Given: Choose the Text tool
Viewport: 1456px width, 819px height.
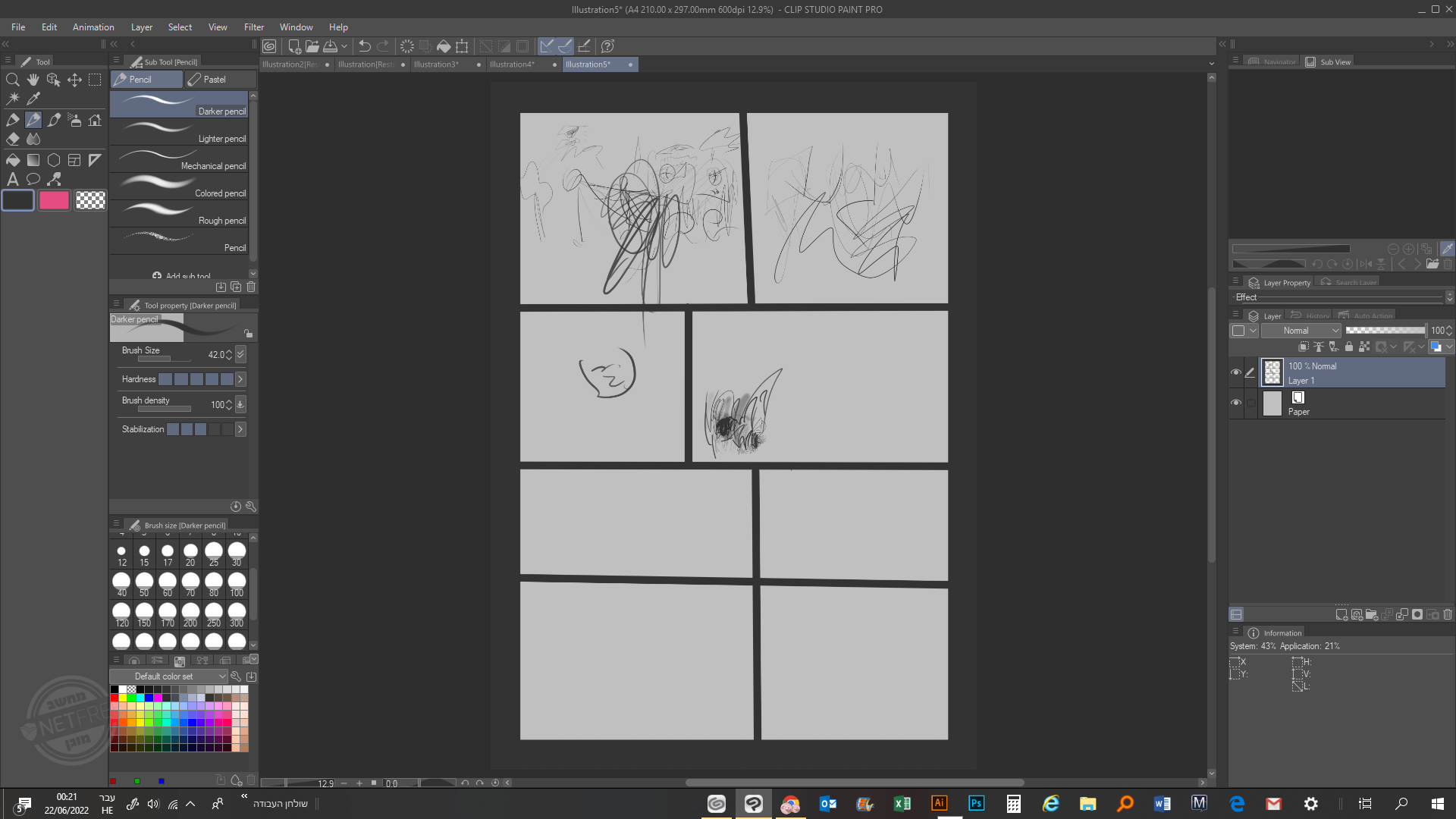Looking at the screenshot, I should (13, 180).
